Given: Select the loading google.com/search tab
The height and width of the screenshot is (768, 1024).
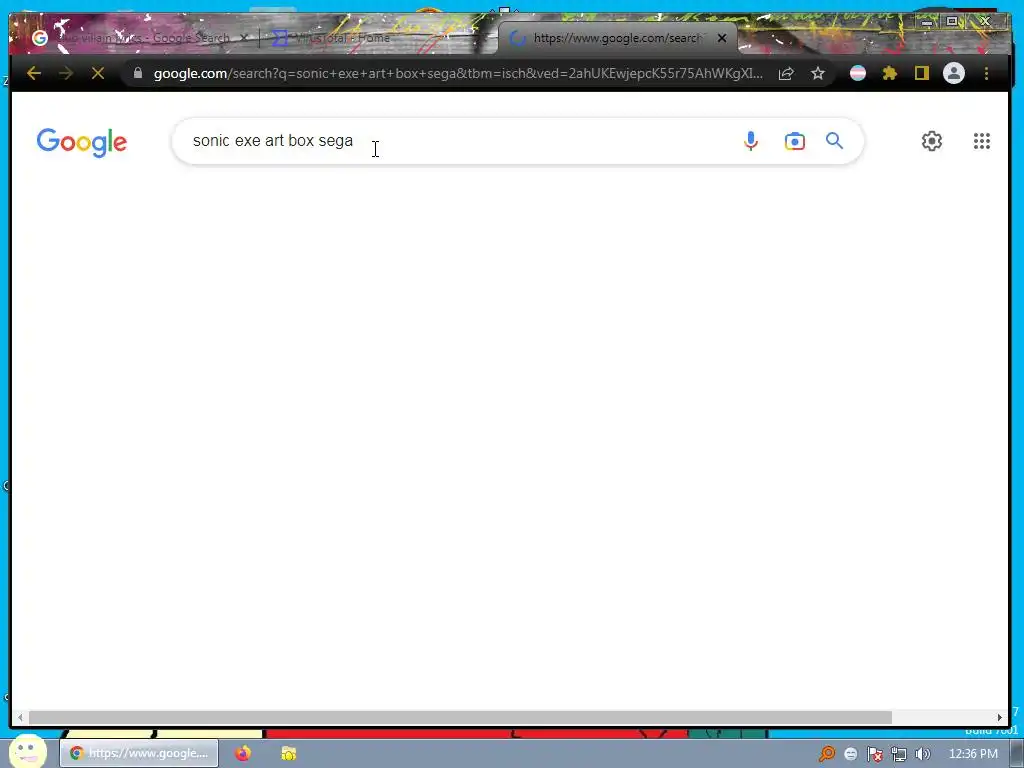Looking at the screenshot, I should pyautogui.click(x=616, y=38).
